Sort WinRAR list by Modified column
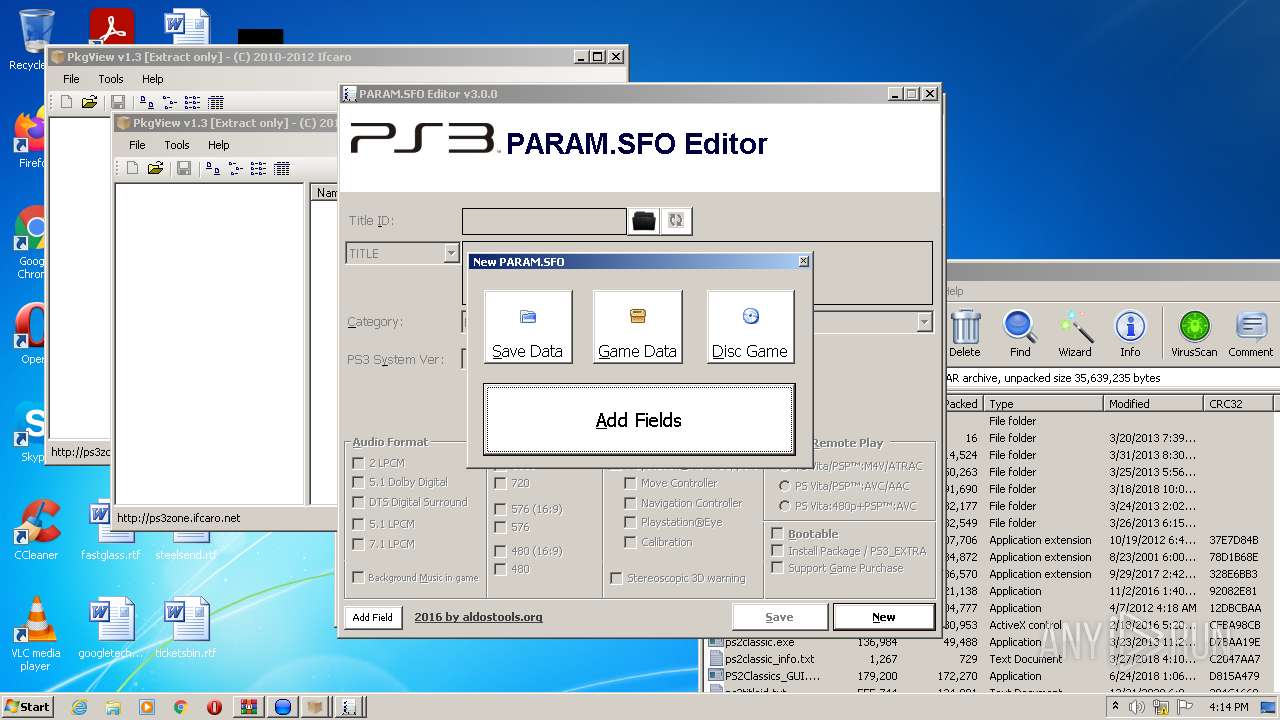 coord(1154,404)
